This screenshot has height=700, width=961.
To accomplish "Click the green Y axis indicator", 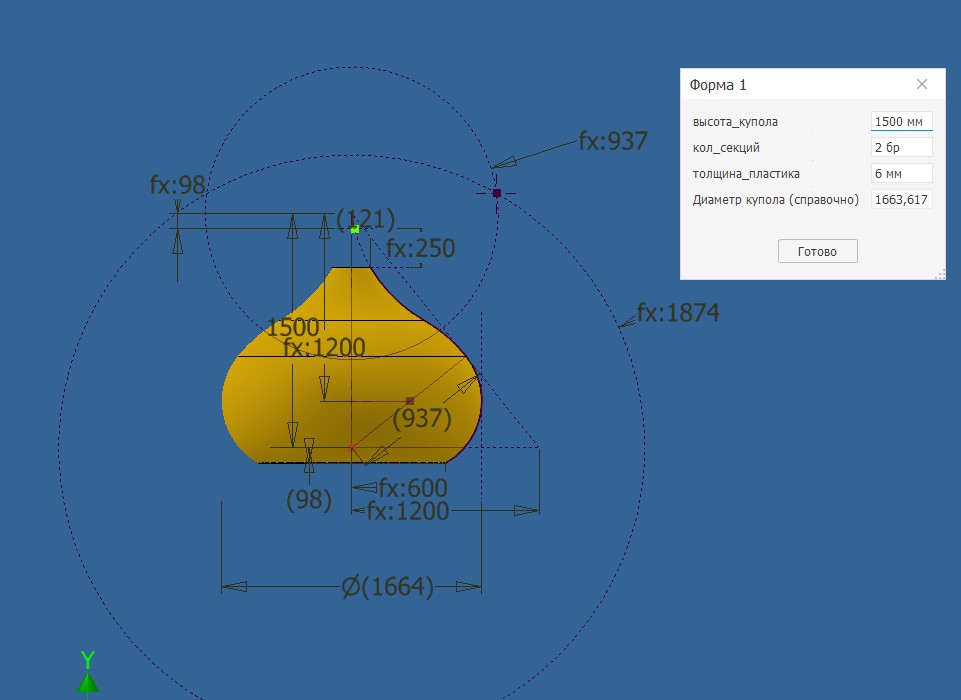I will coord(88,674).
